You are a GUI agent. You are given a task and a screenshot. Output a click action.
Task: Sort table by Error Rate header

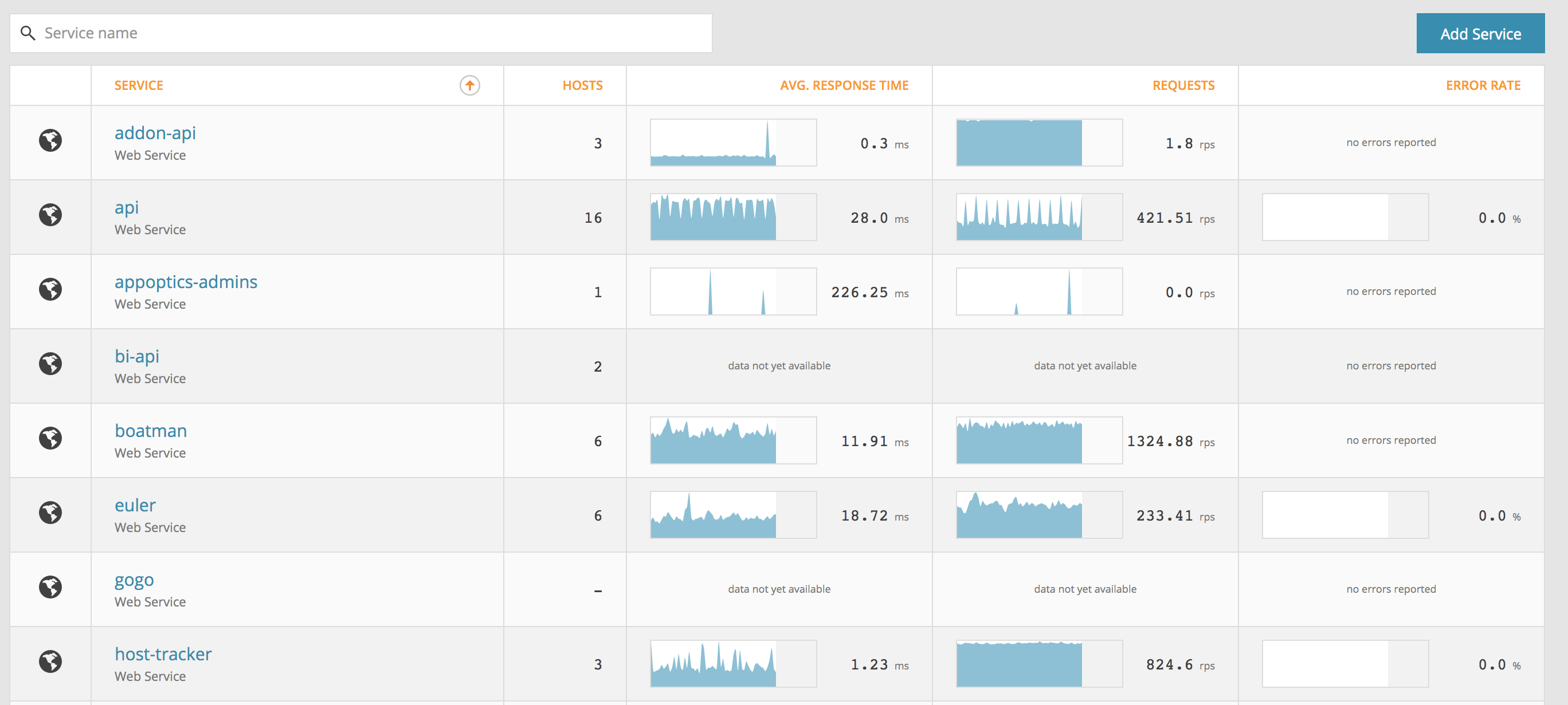click(1483, 85)
